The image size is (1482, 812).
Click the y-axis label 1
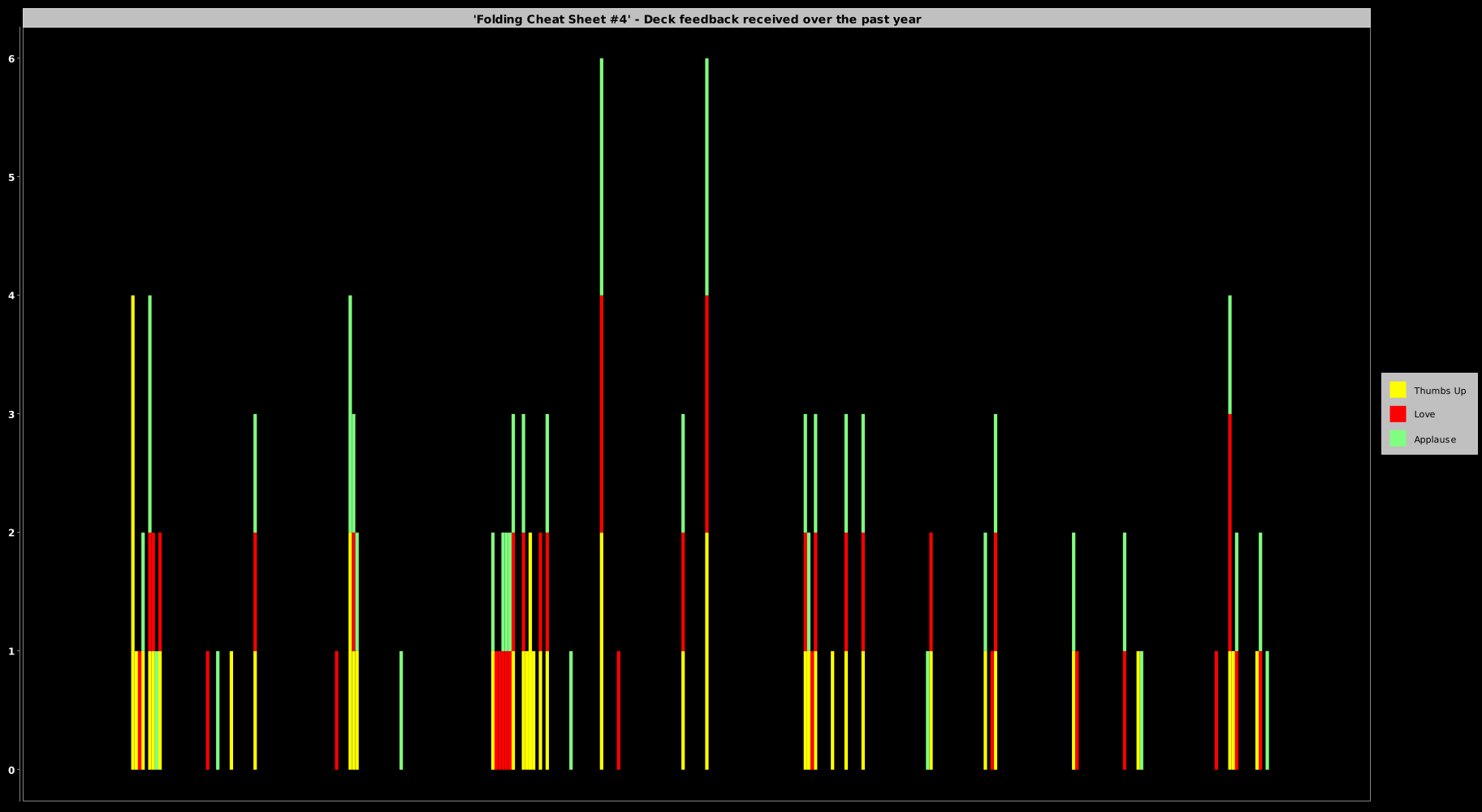(12, 651)
